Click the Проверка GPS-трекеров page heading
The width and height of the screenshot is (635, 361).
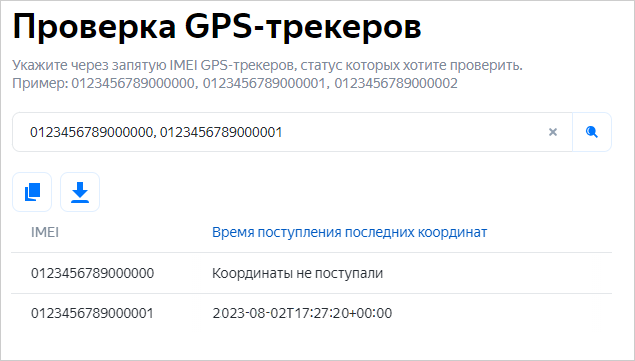[x=217, y=27]
